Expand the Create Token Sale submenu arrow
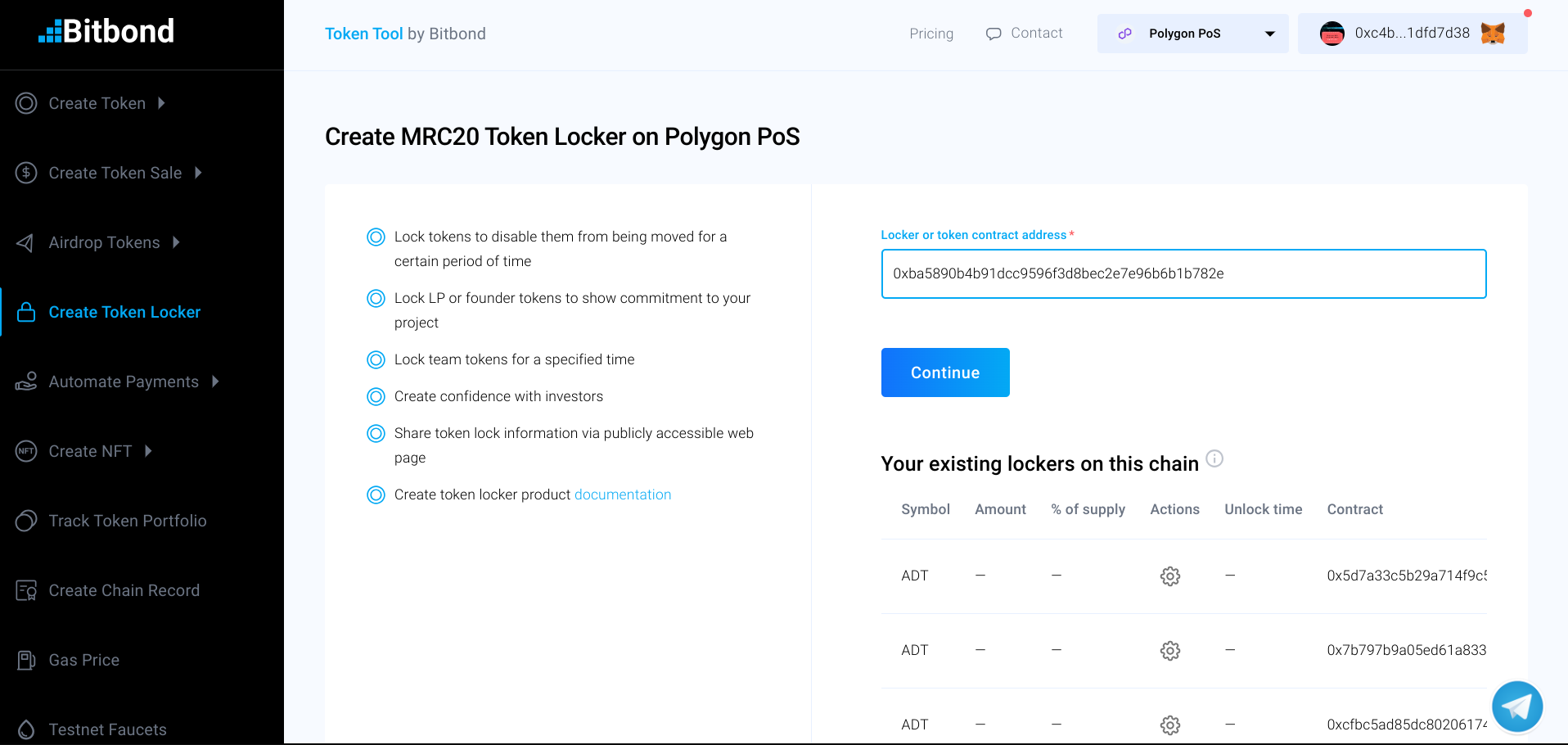Image resolution: width=1568 pixels, height=745 pixels. pos(198,173)
